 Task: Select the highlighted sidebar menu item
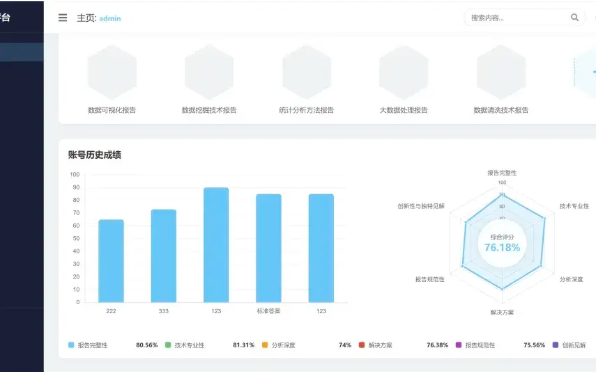[x=22, y=52]
